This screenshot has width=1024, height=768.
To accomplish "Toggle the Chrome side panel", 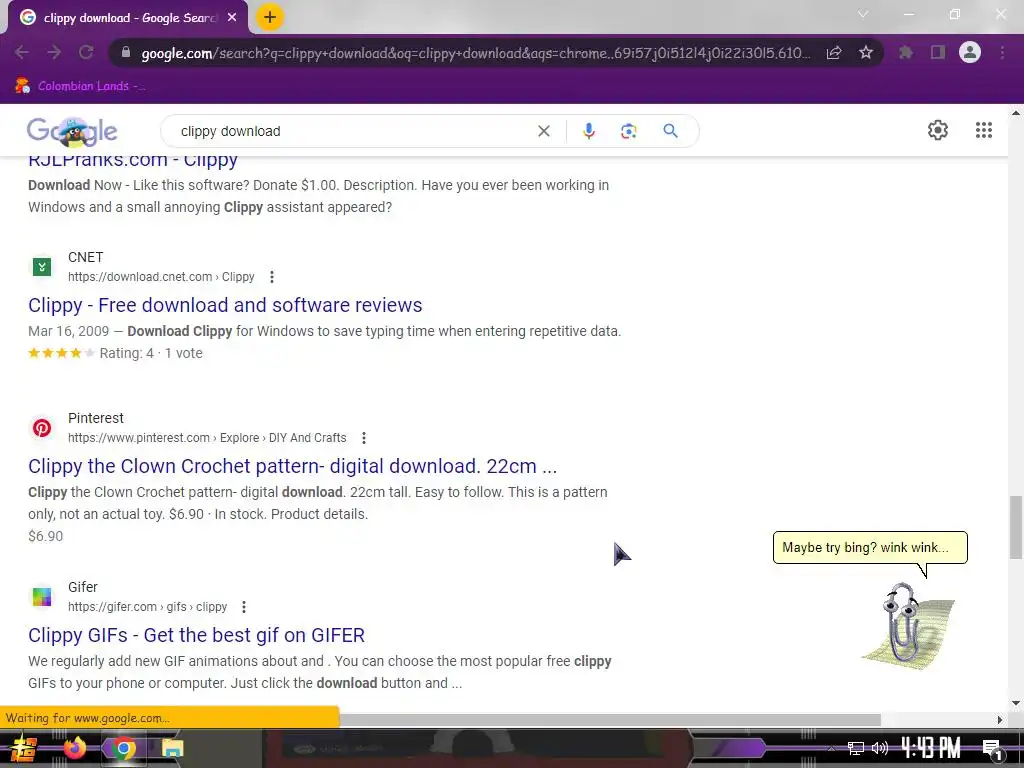I will click(938, 52).
